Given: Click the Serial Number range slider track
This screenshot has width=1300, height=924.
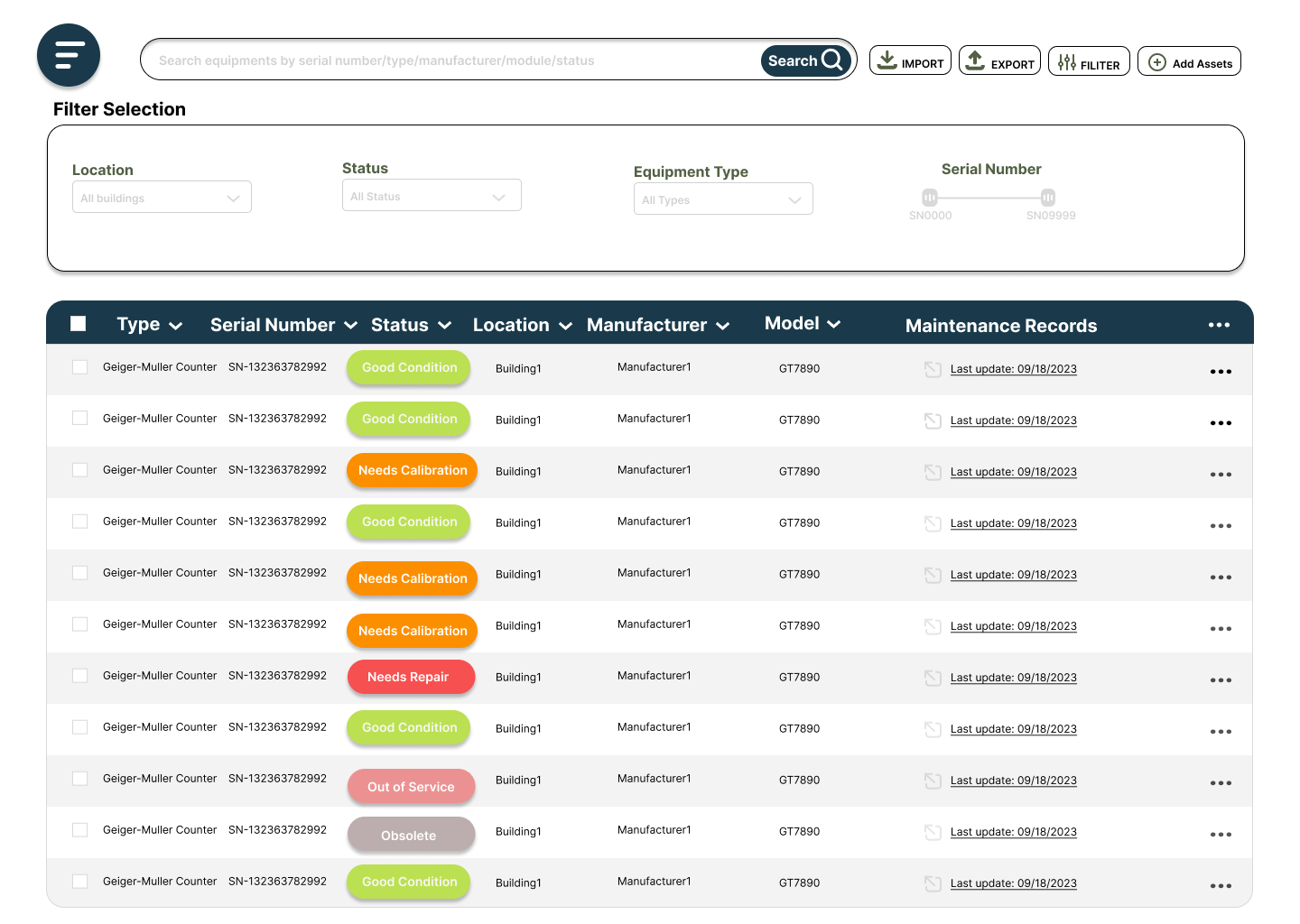Looking at the screenshot, I should (x=989, y=197).
